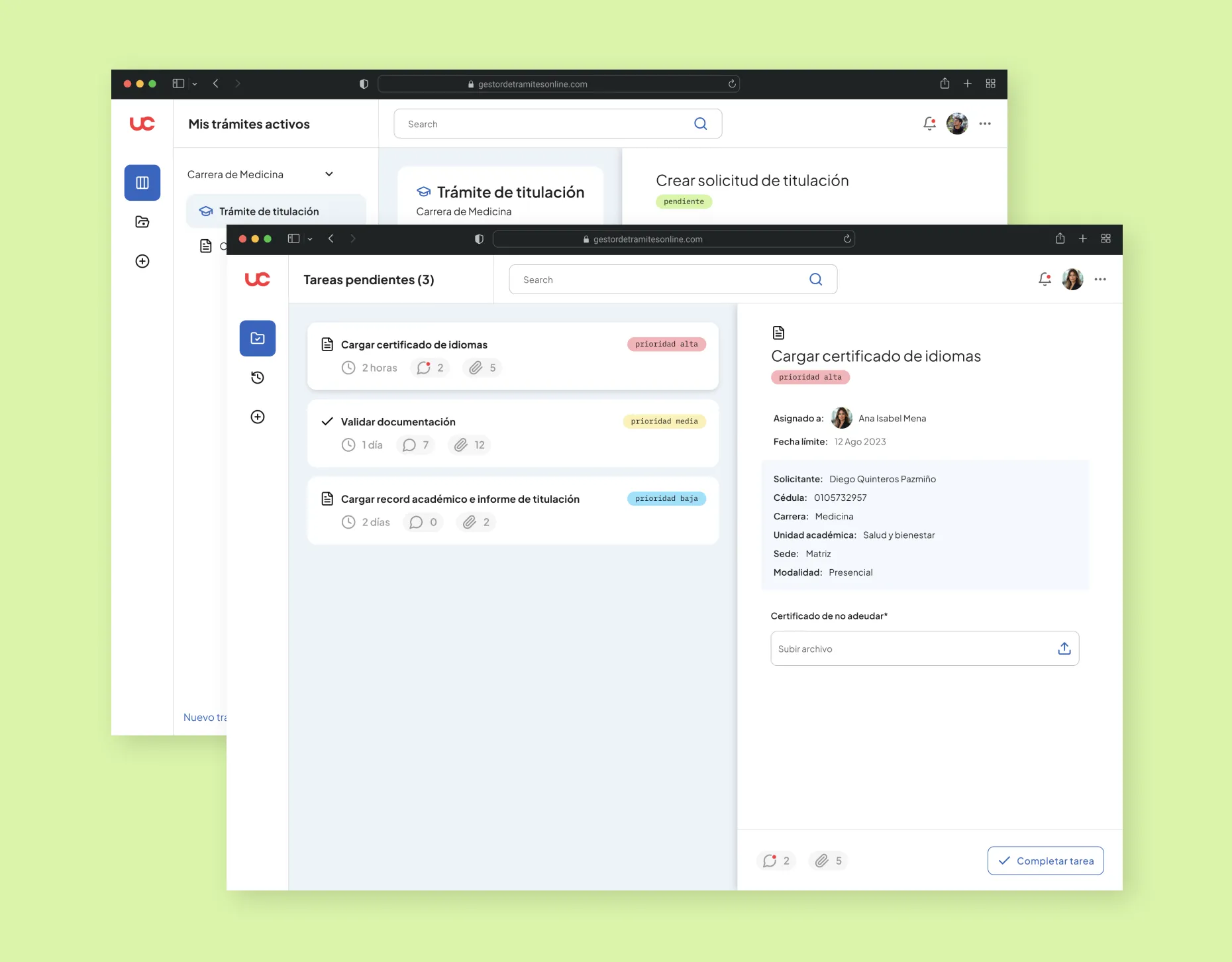Expand Carrera de Medicina dropdown
Viewport: 1232px width, 962px height.
coord(329,174)
